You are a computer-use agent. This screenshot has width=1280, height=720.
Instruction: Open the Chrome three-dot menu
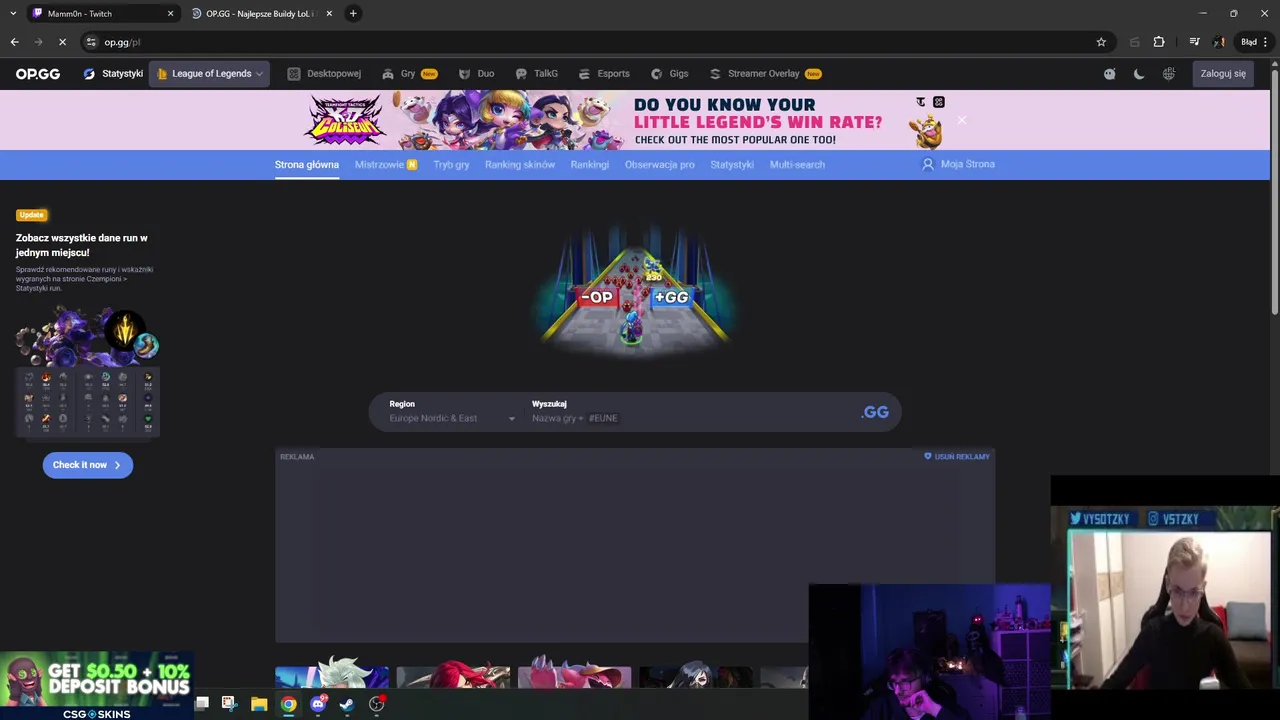coord(1266,42)
